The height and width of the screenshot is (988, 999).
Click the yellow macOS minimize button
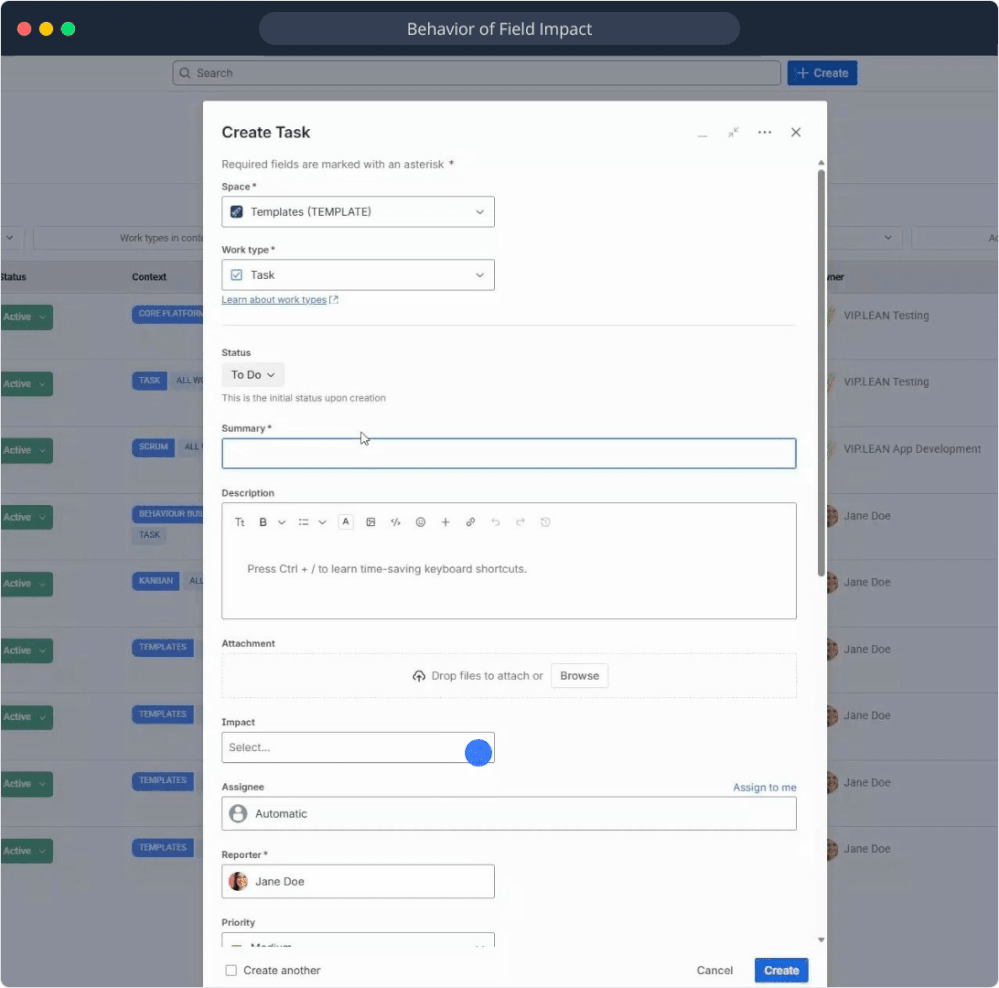coord(46,29)
